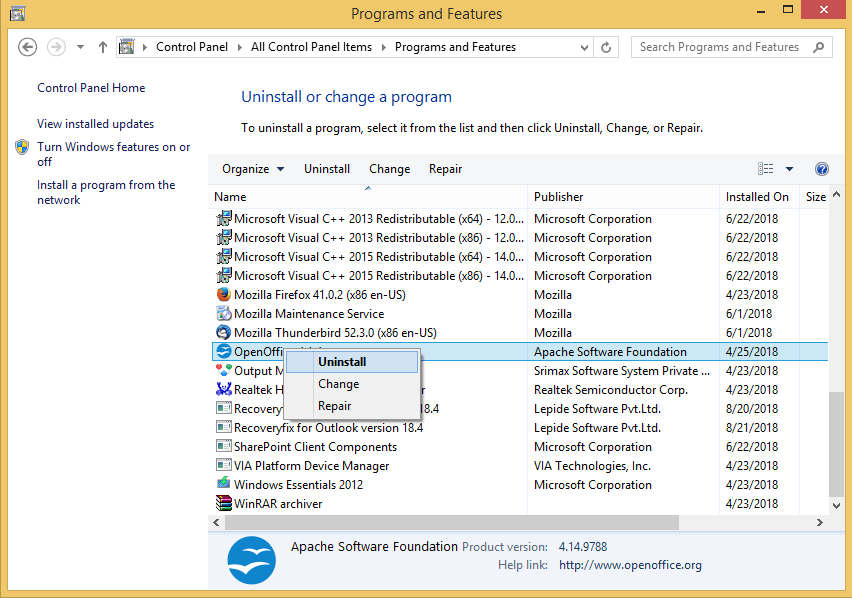Expand chevron after Control Panel breadcrumb
Screen dimensions: 852x598
tap(240, 47)
